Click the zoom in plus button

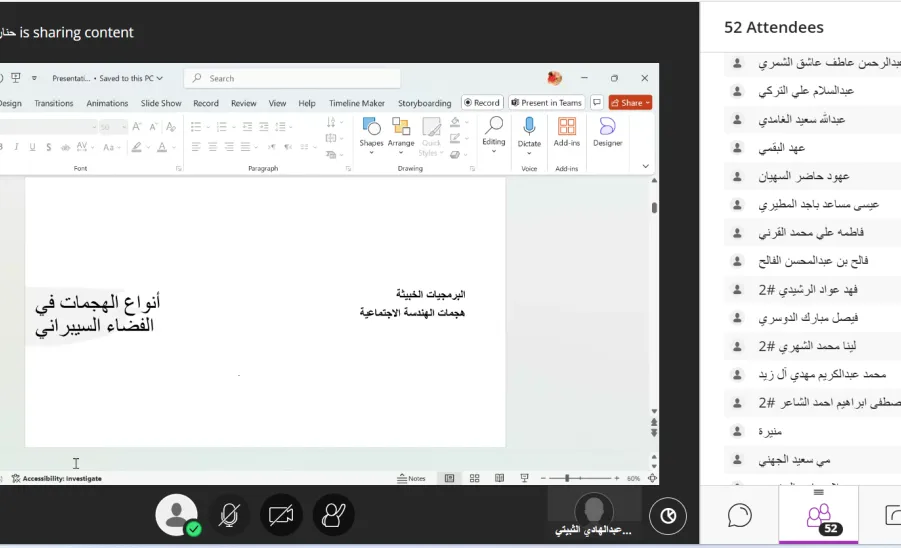coord(617,478)
